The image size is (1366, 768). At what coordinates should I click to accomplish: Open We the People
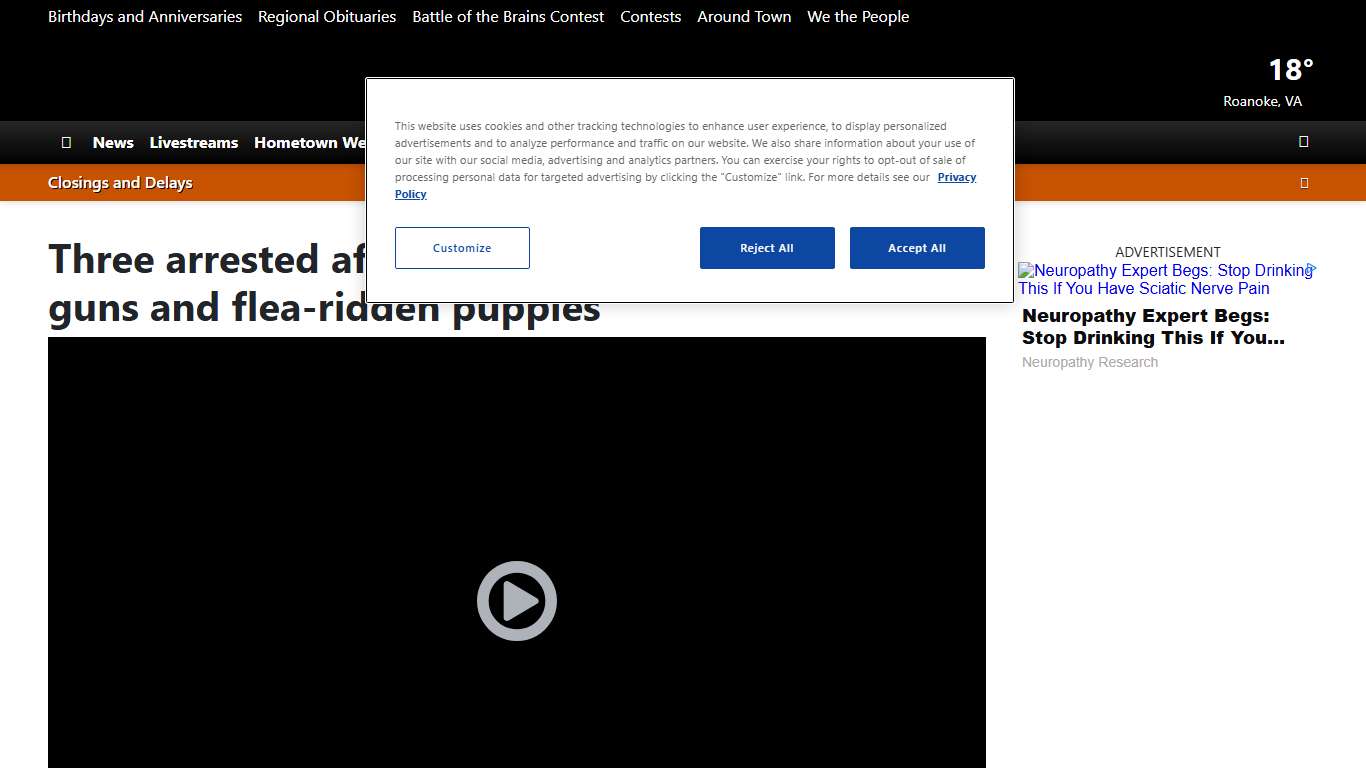(x=858, y=17)
